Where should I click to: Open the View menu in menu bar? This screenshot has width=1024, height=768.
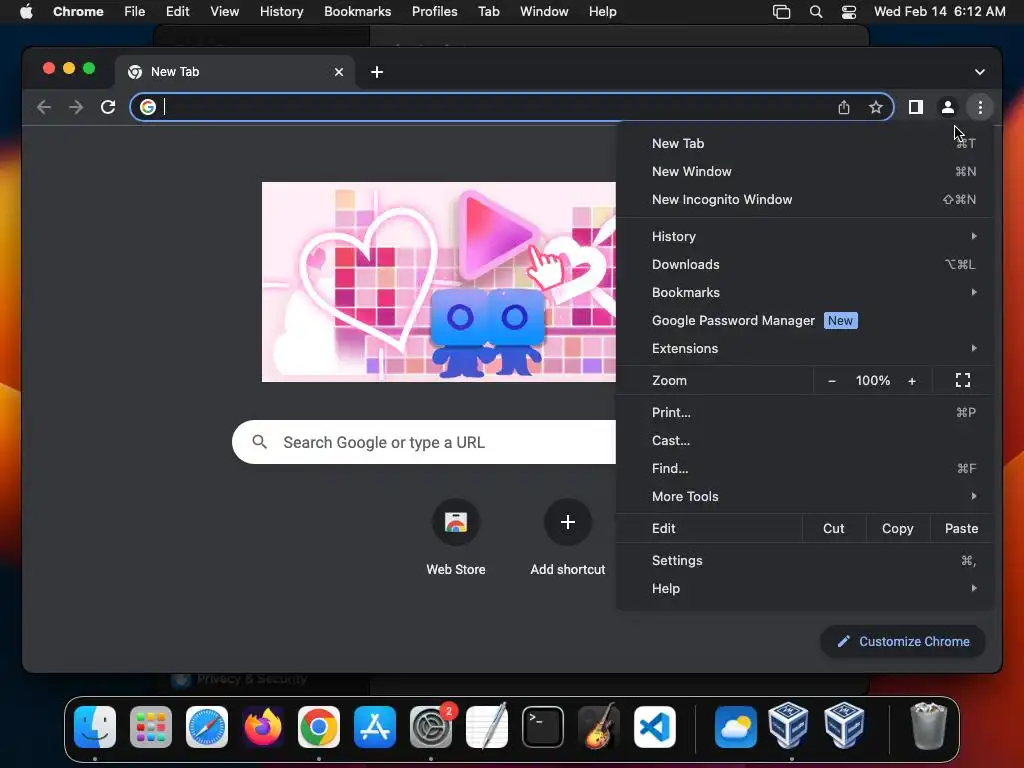(x=225, y=12)
